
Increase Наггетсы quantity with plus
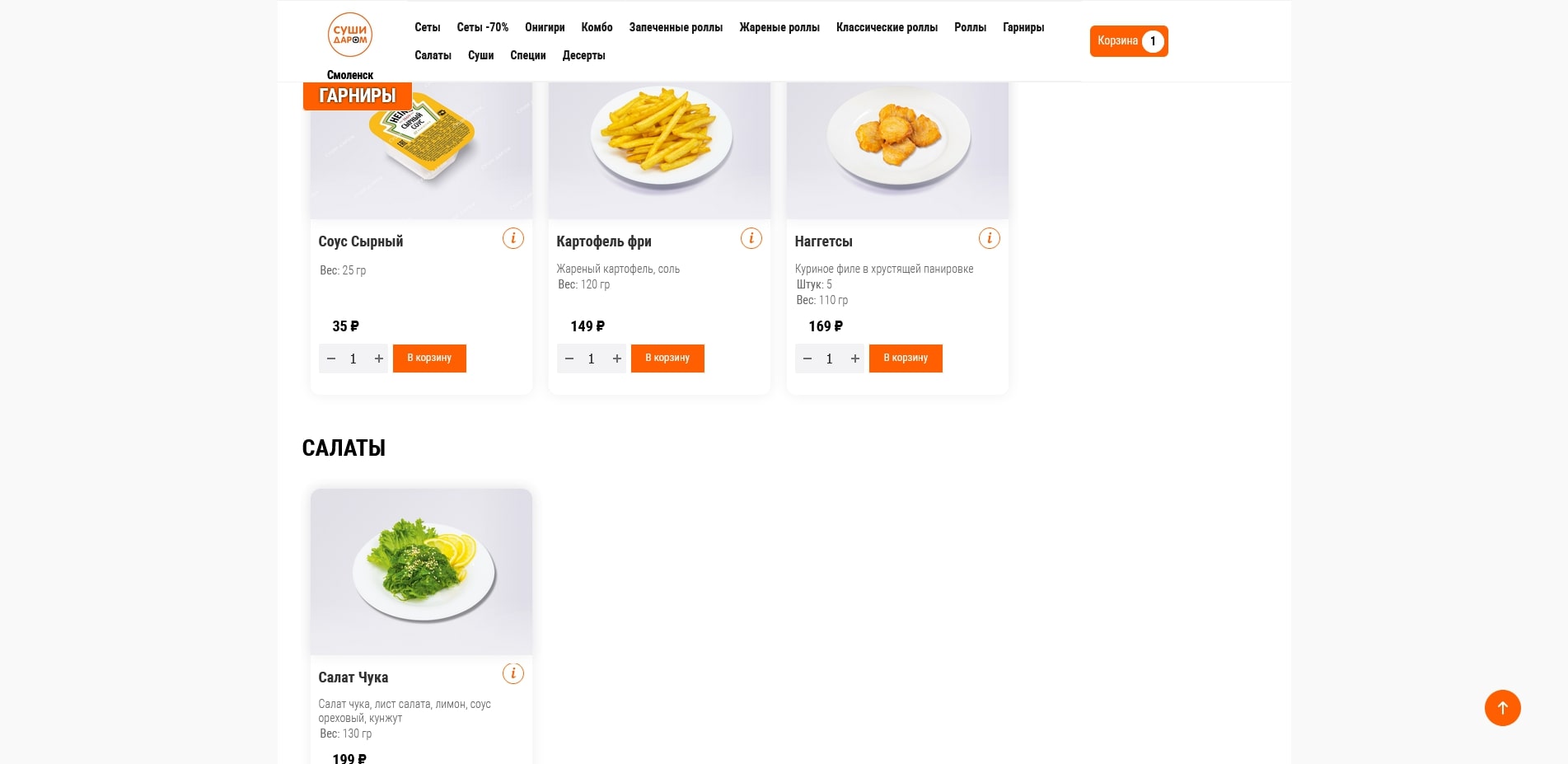click(855, 359)
